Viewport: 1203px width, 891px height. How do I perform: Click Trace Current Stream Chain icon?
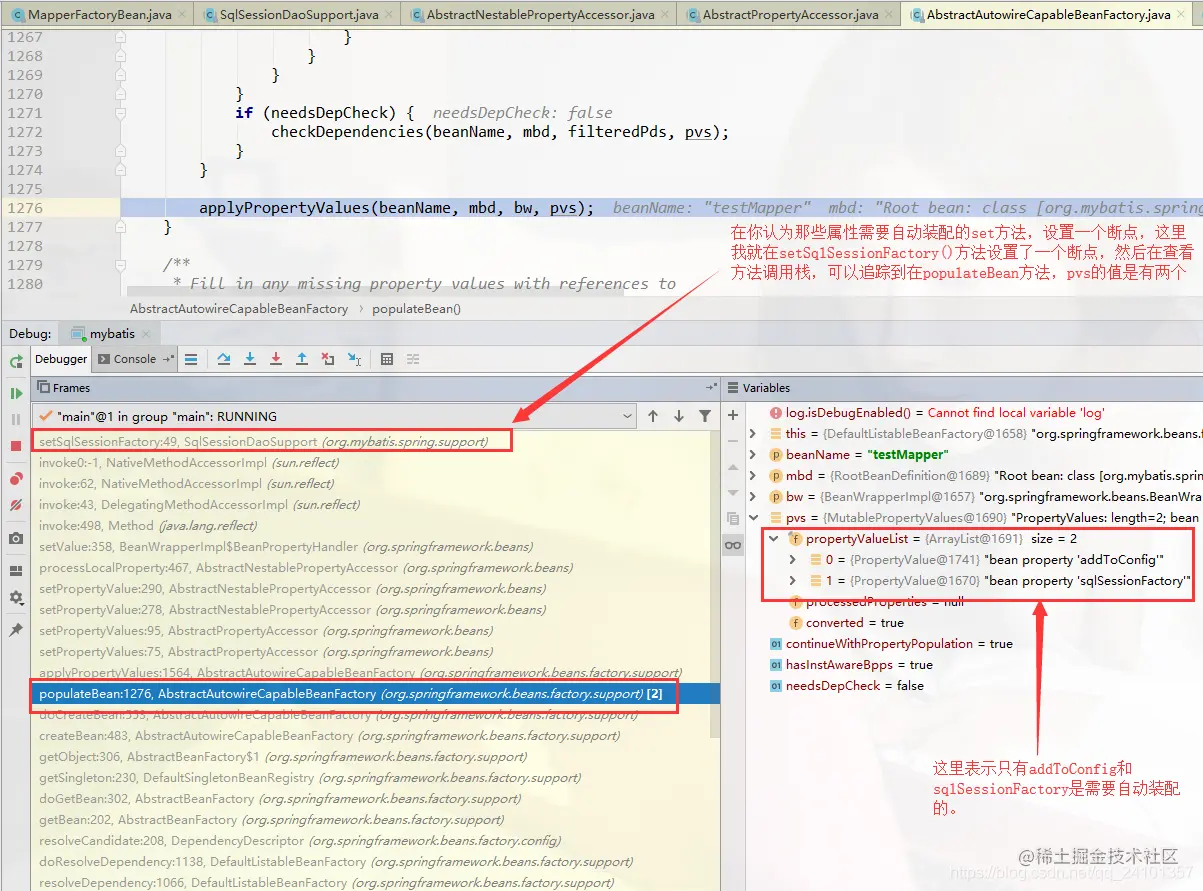point(412,359)
